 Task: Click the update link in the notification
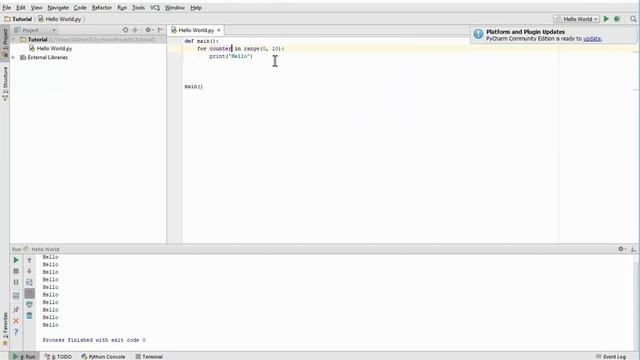tap(592, 39)
